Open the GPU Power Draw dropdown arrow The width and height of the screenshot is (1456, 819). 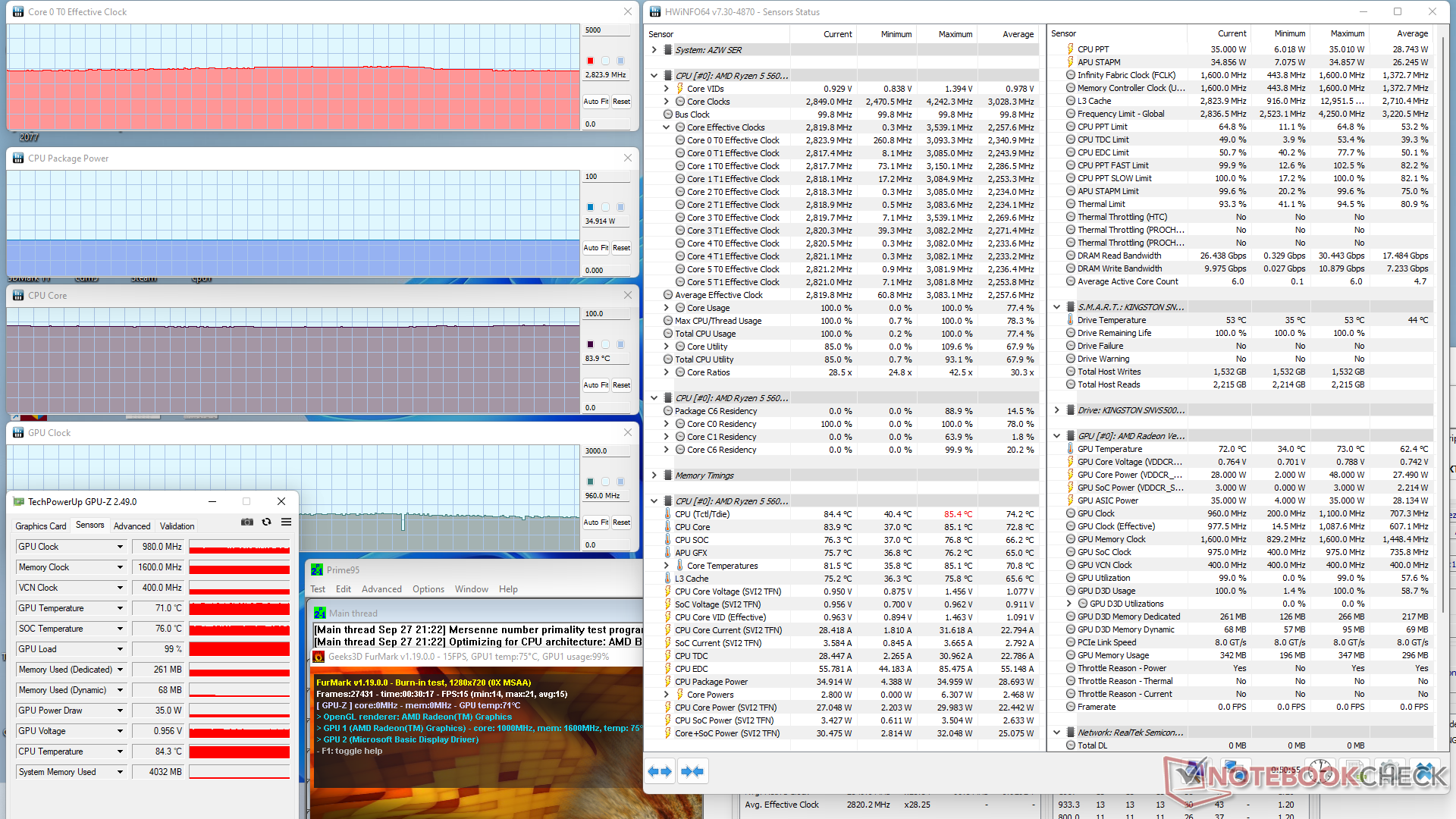click(x=120, y=711)
